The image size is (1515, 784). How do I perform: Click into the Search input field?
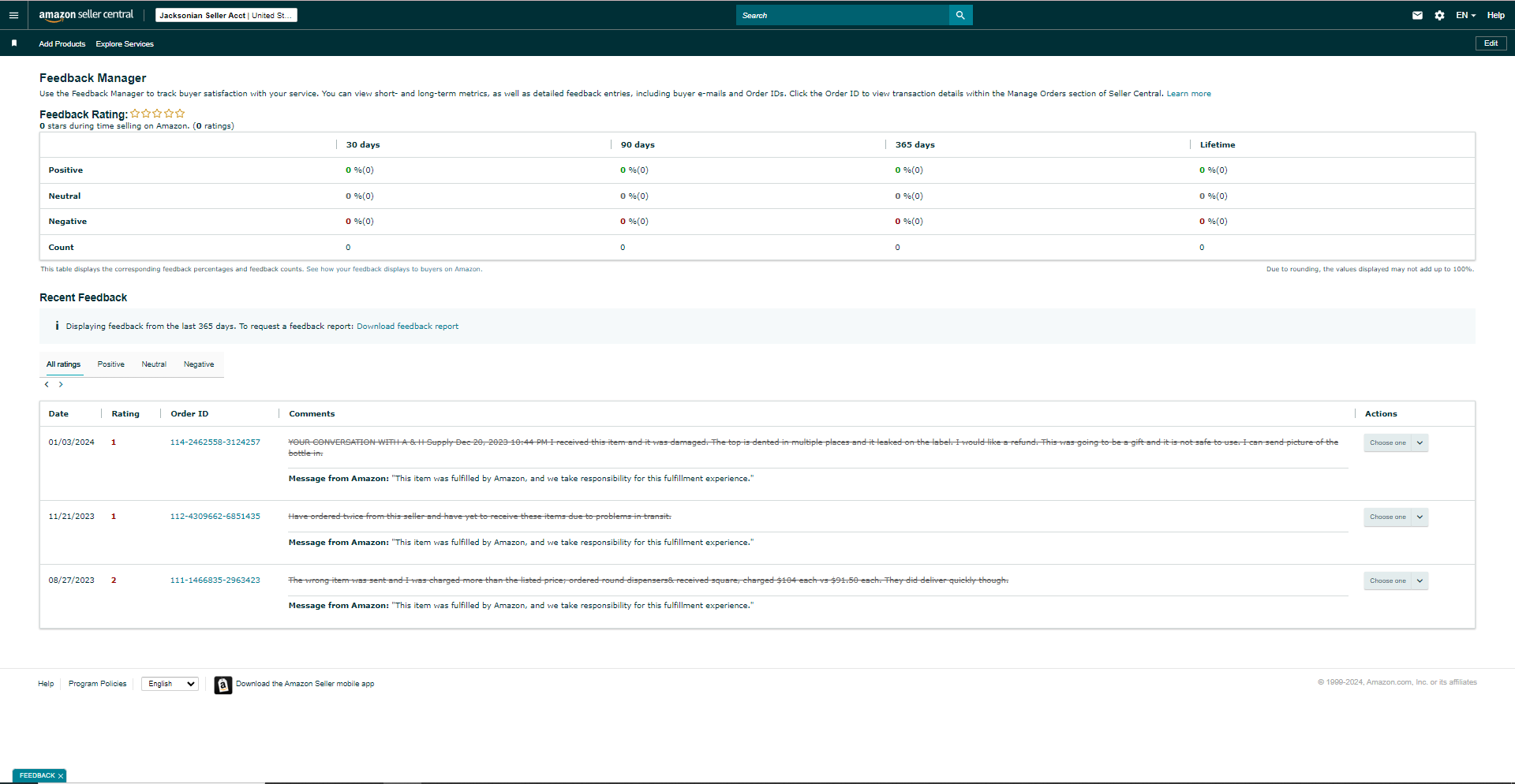pos(843,15)
